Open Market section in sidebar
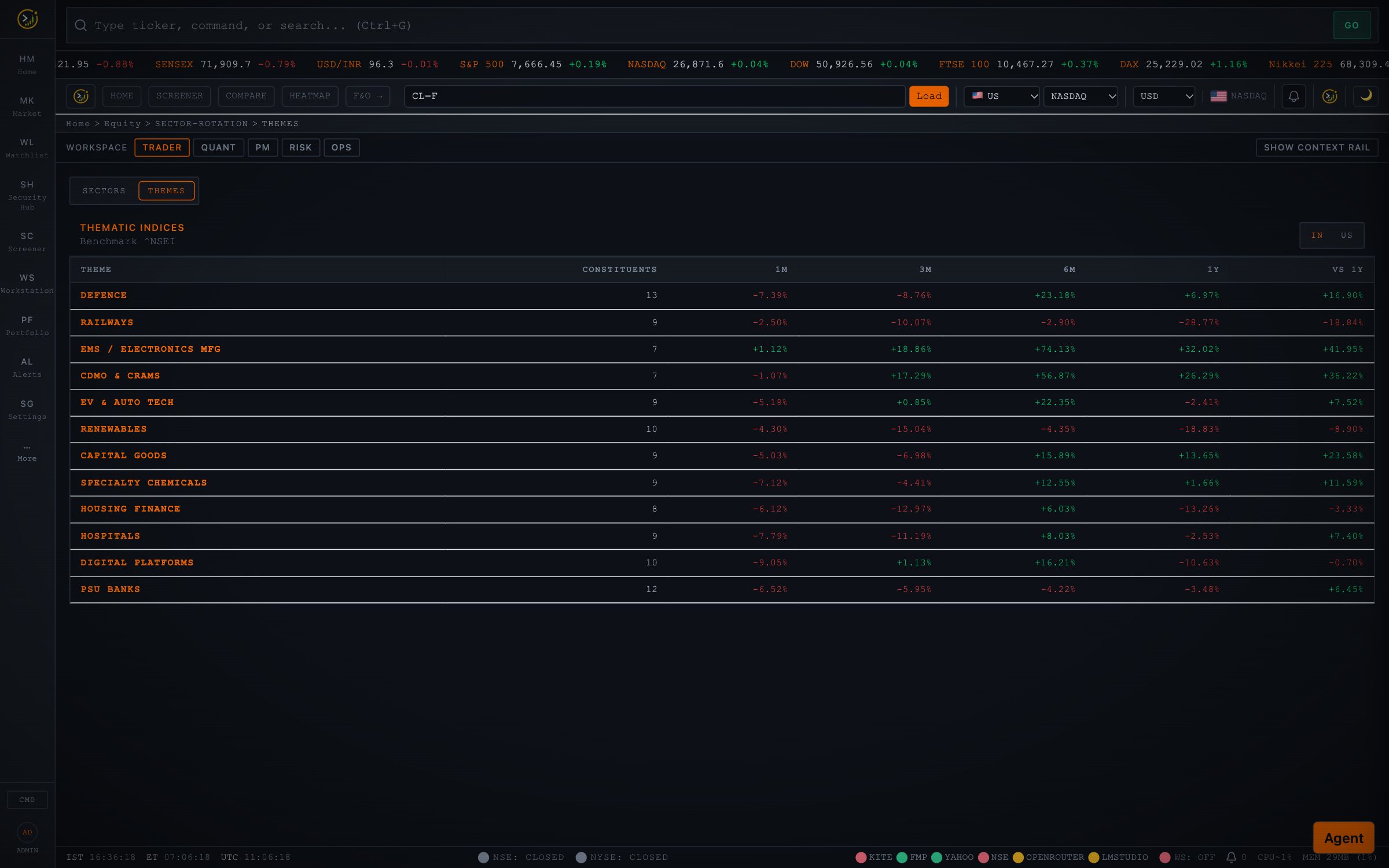Viewport: 1389px width, 868px height. 27,106
